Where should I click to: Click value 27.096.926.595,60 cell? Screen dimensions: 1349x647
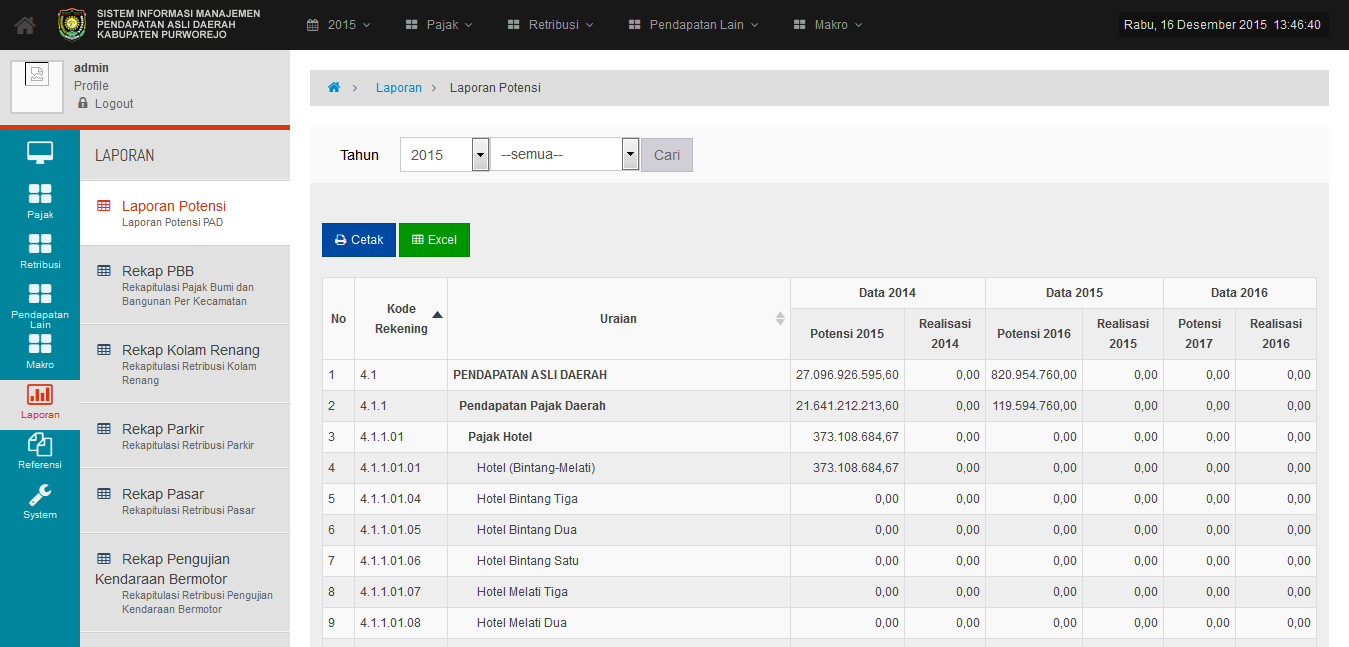(848, 375)
